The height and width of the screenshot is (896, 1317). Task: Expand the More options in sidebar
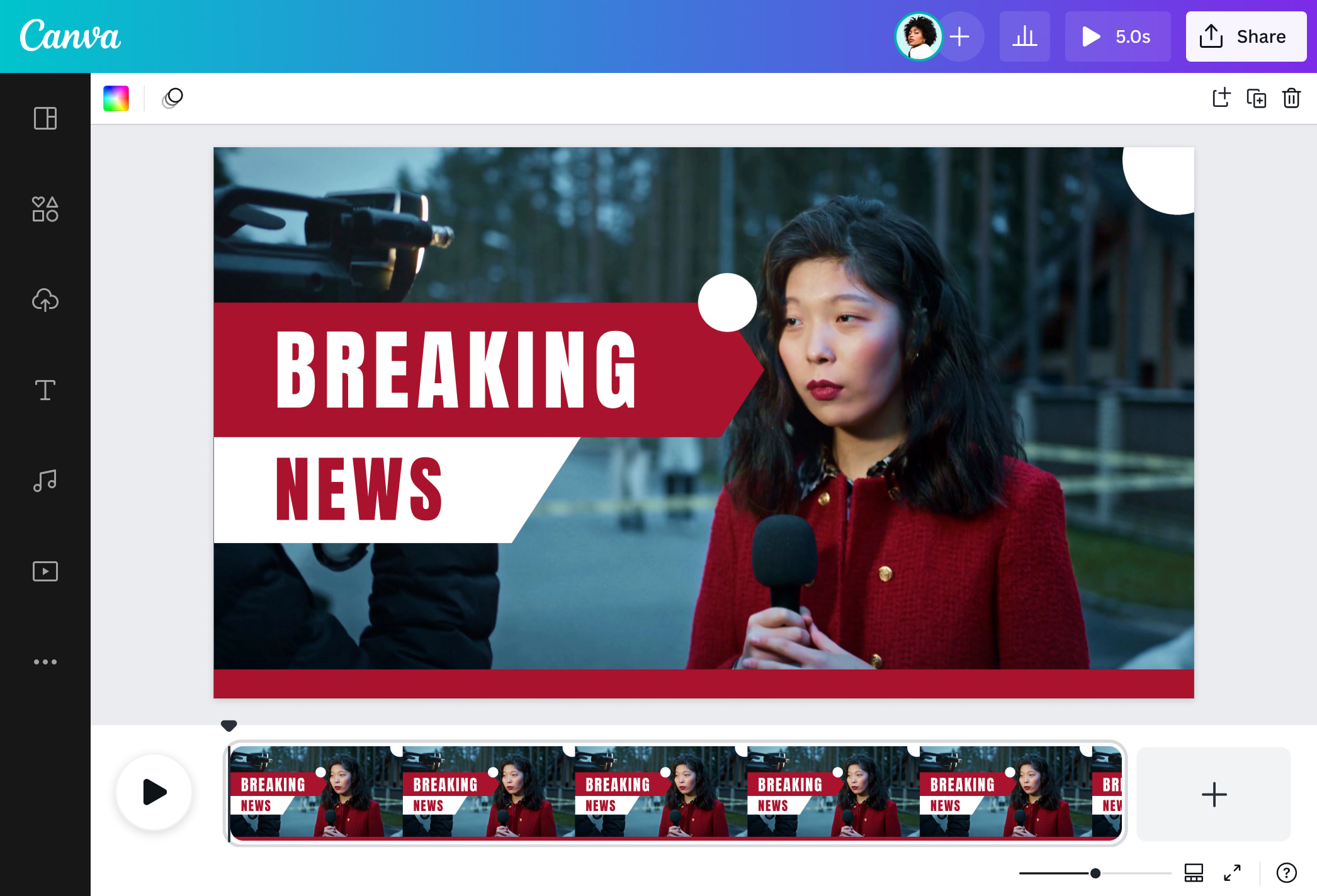point(45,662)
